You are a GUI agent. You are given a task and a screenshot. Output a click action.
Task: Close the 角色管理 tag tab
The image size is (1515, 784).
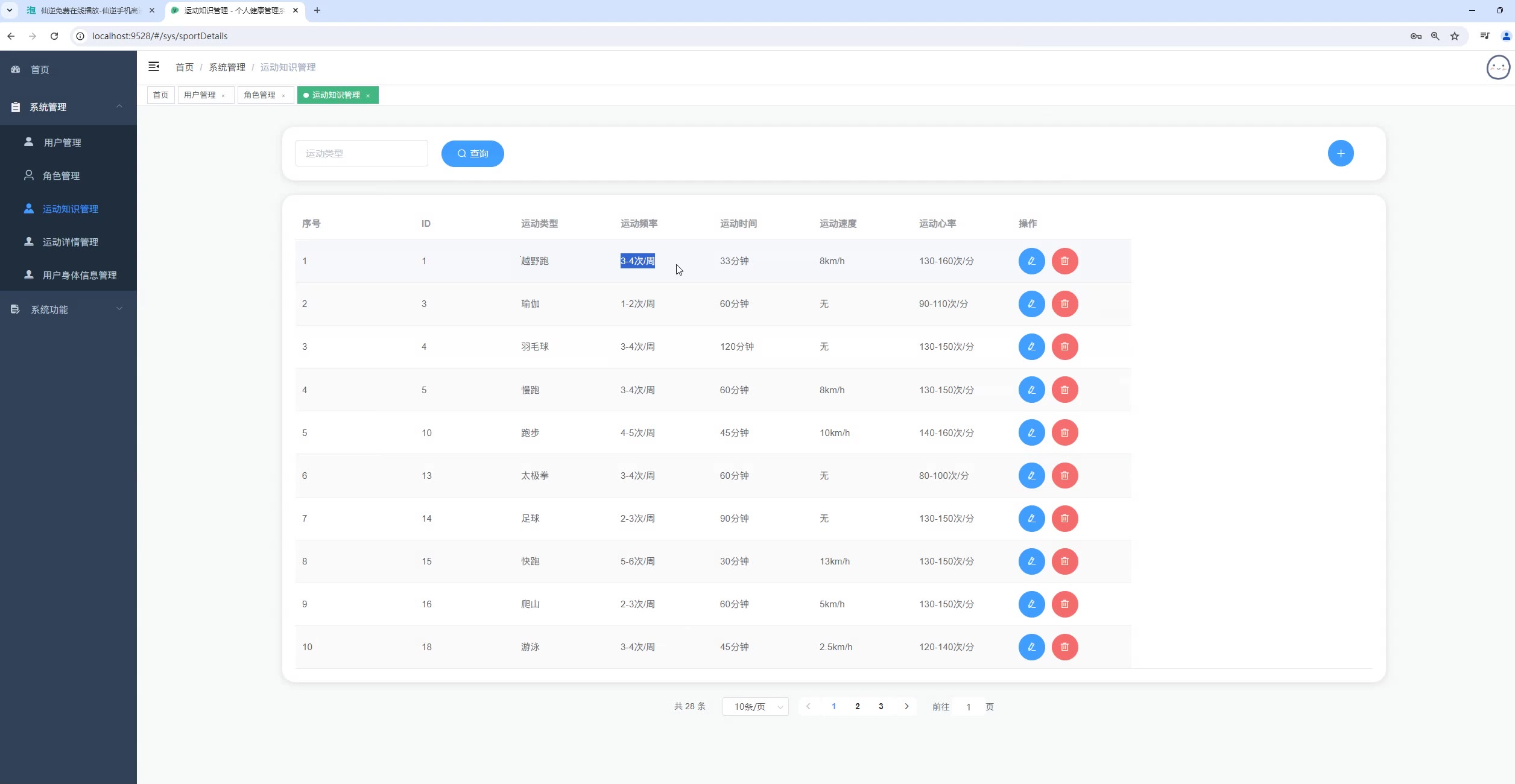point(283,96)
